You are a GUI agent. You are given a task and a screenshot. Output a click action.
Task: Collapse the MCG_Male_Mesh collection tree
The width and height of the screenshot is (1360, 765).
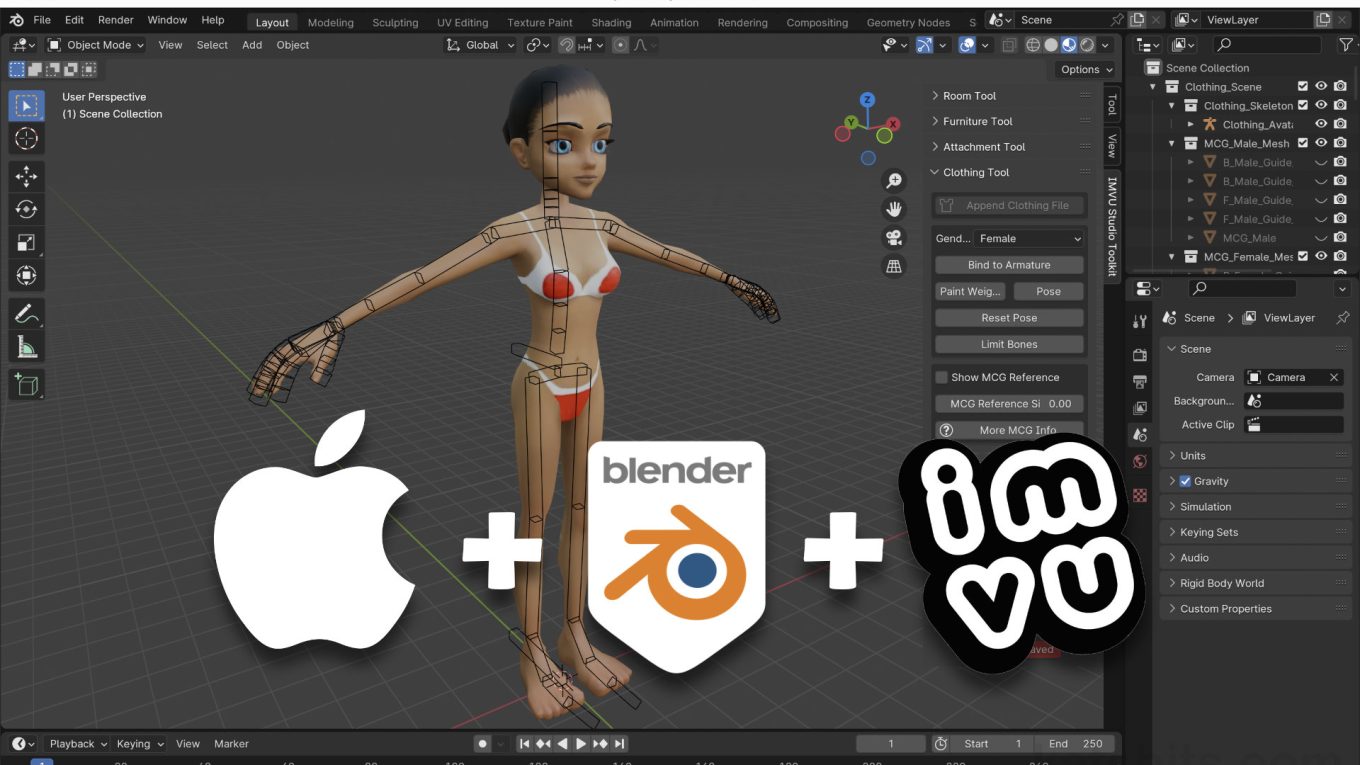(1172, 143)
